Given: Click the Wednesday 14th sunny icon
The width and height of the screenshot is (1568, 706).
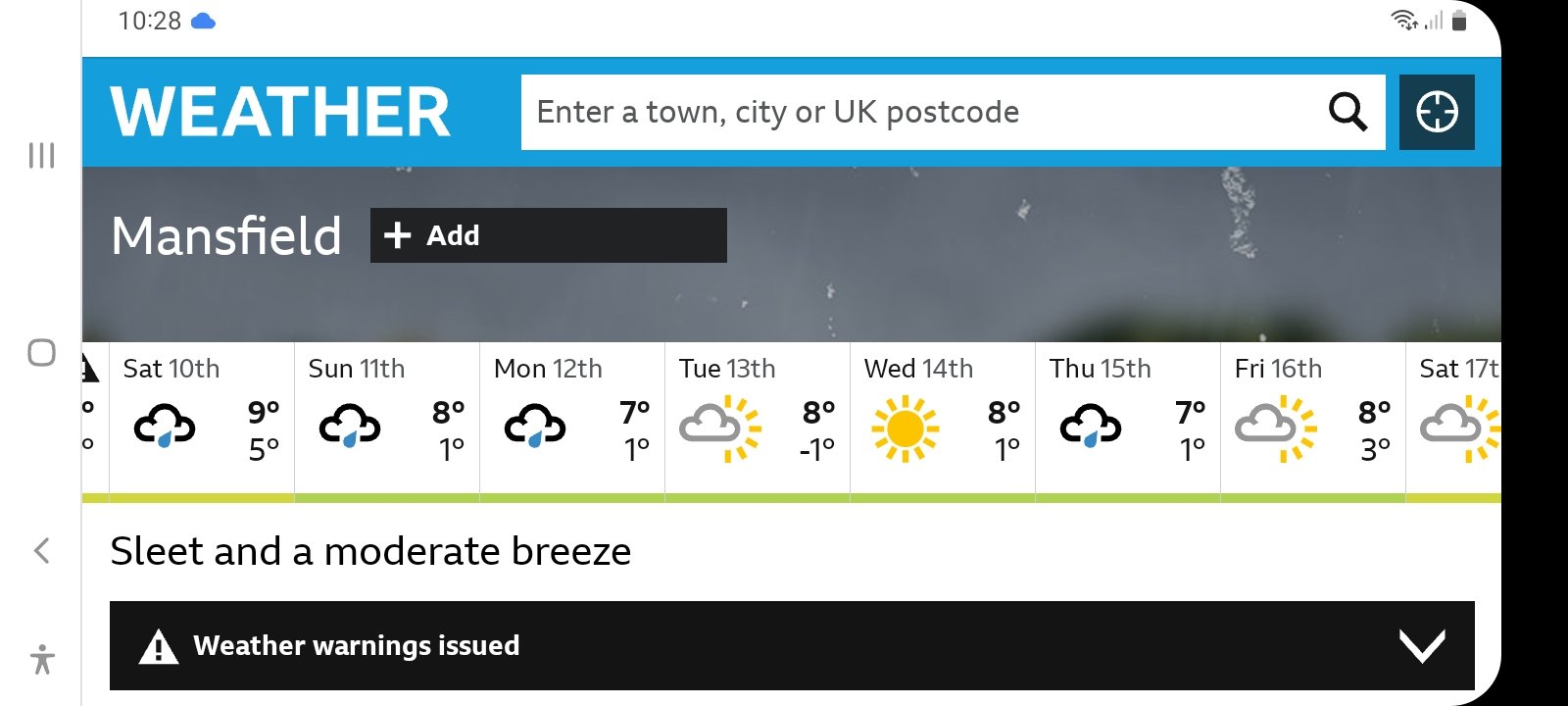Looking at the screenshot, I should [905, 429].
